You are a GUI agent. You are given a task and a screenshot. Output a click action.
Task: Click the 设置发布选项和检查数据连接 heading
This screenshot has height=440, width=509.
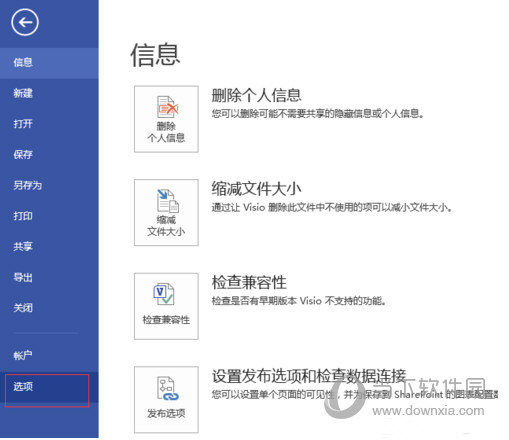(x=309, y=376)
